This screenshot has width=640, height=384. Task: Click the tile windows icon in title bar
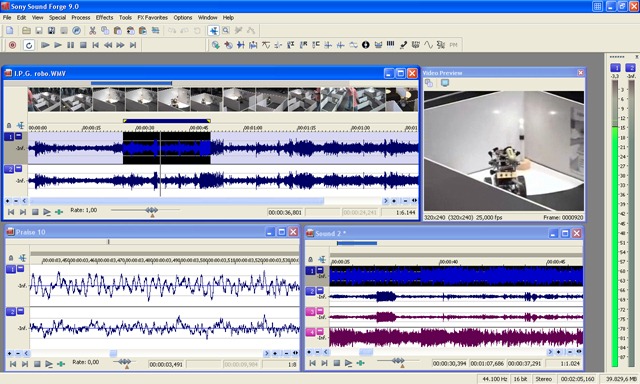pyautogui.click(x=597, y=6)
